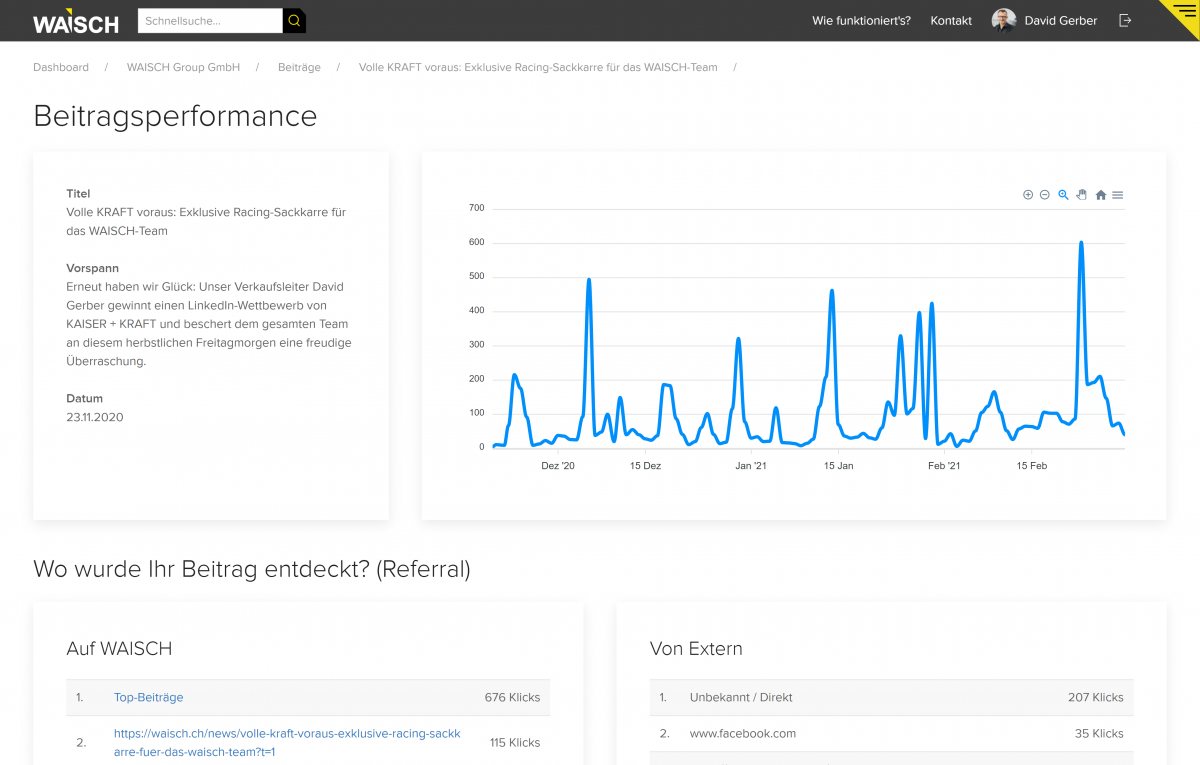Image resolution: width=1200 pixels, height=765 pixels.
Task: Click the logout icon beside David Gerber
Action: click(1125, 20)
